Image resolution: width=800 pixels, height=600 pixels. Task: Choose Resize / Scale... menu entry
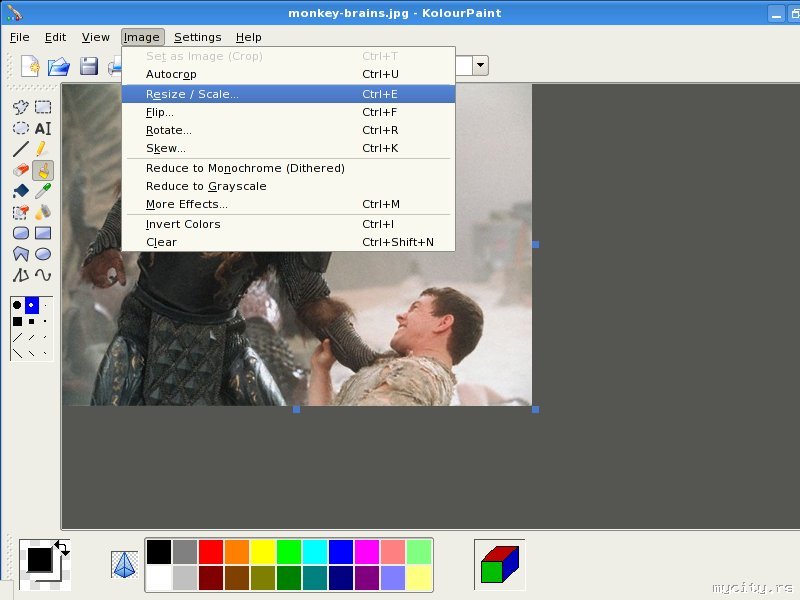(288, 94)
